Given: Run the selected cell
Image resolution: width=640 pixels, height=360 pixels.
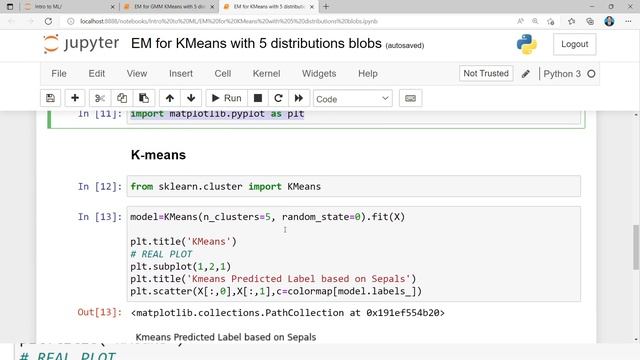Looking at the screenshot, I should 227,98.
